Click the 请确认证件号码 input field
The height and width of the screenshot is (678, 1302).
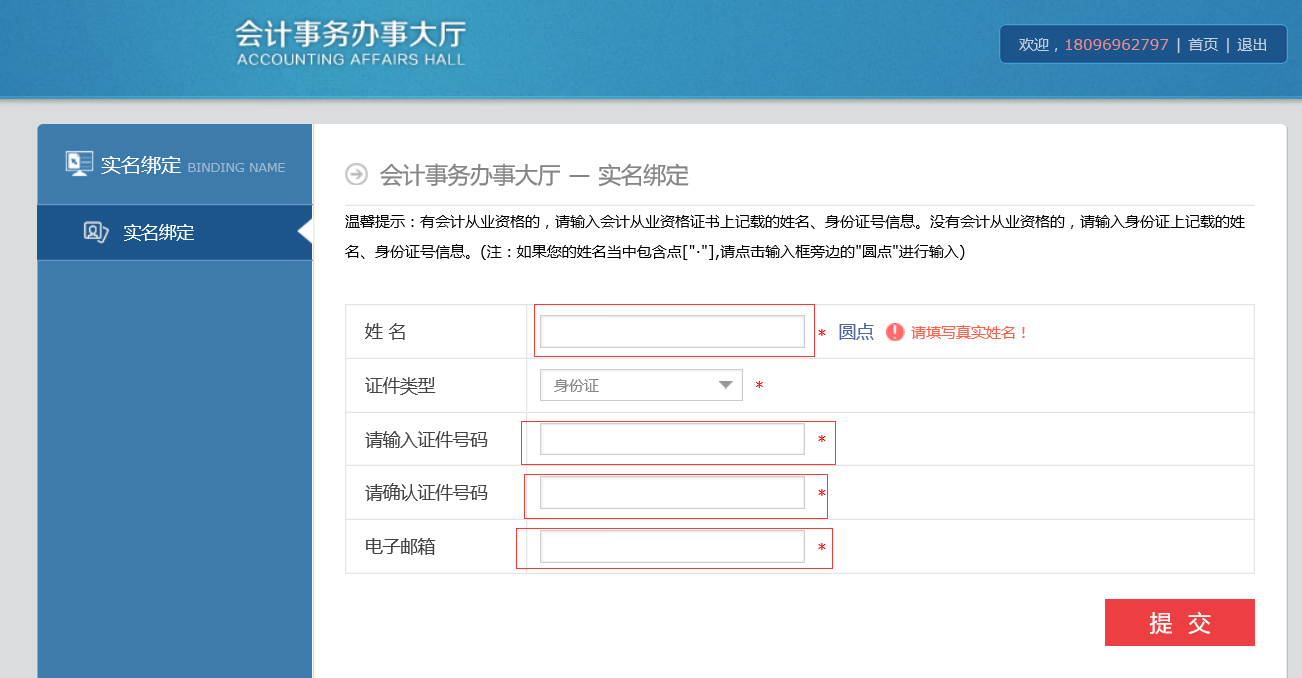[x=672, y=492]
